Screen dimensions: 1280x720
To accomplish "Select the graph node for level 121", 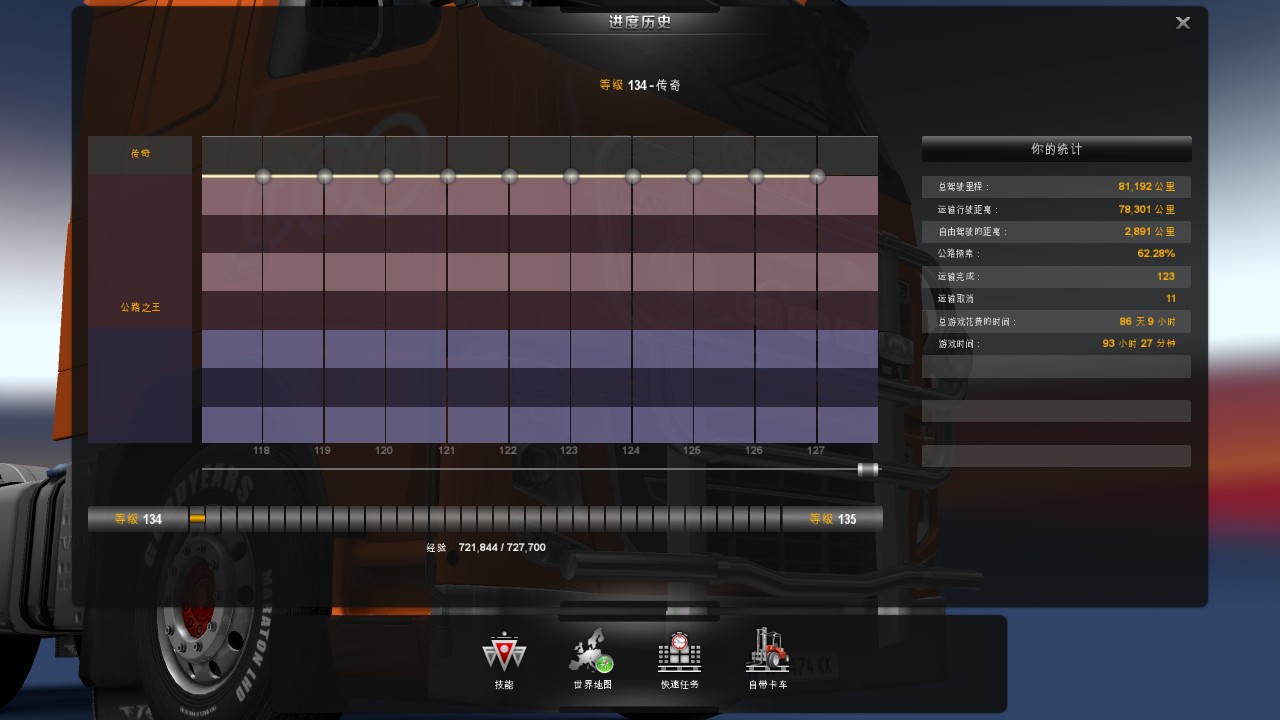I will pos(448,176).
